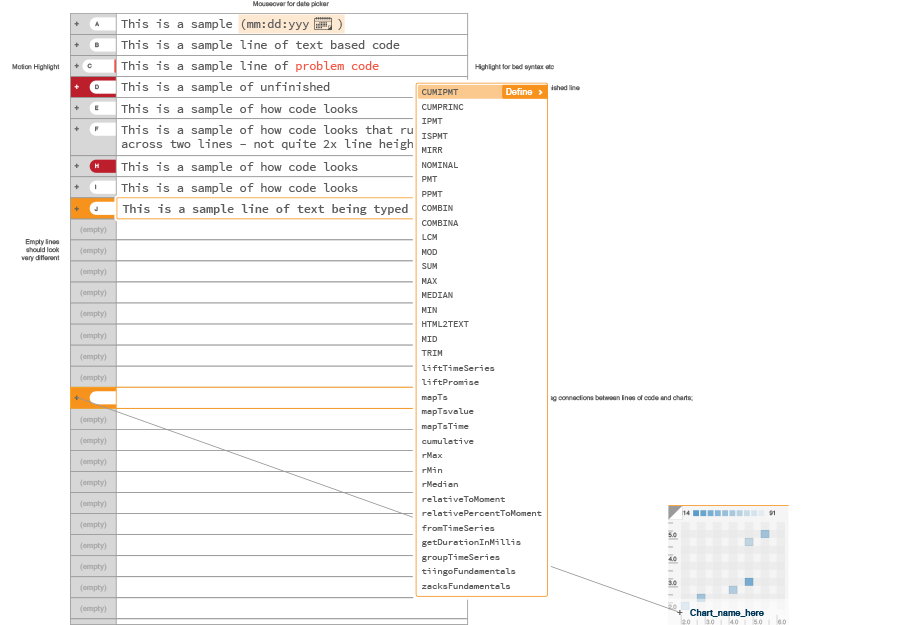The width and height of the screenshot is (901, 625).
Task: Choose liftTimeSeries from the list
Action: [458, 368]
